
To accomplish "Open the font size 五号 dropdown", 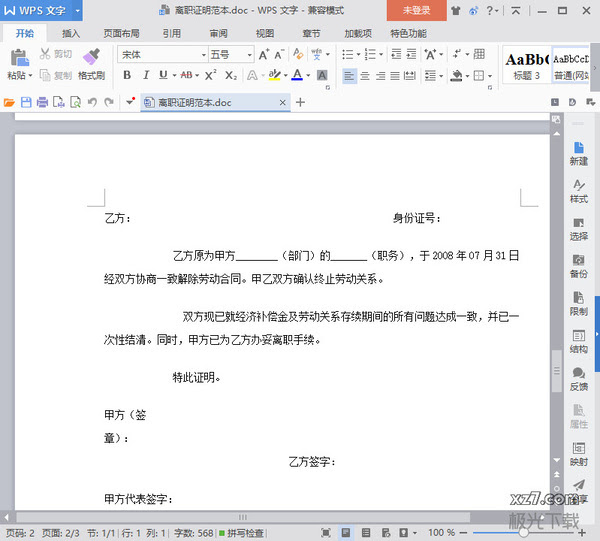I will (x=249, y=55).
